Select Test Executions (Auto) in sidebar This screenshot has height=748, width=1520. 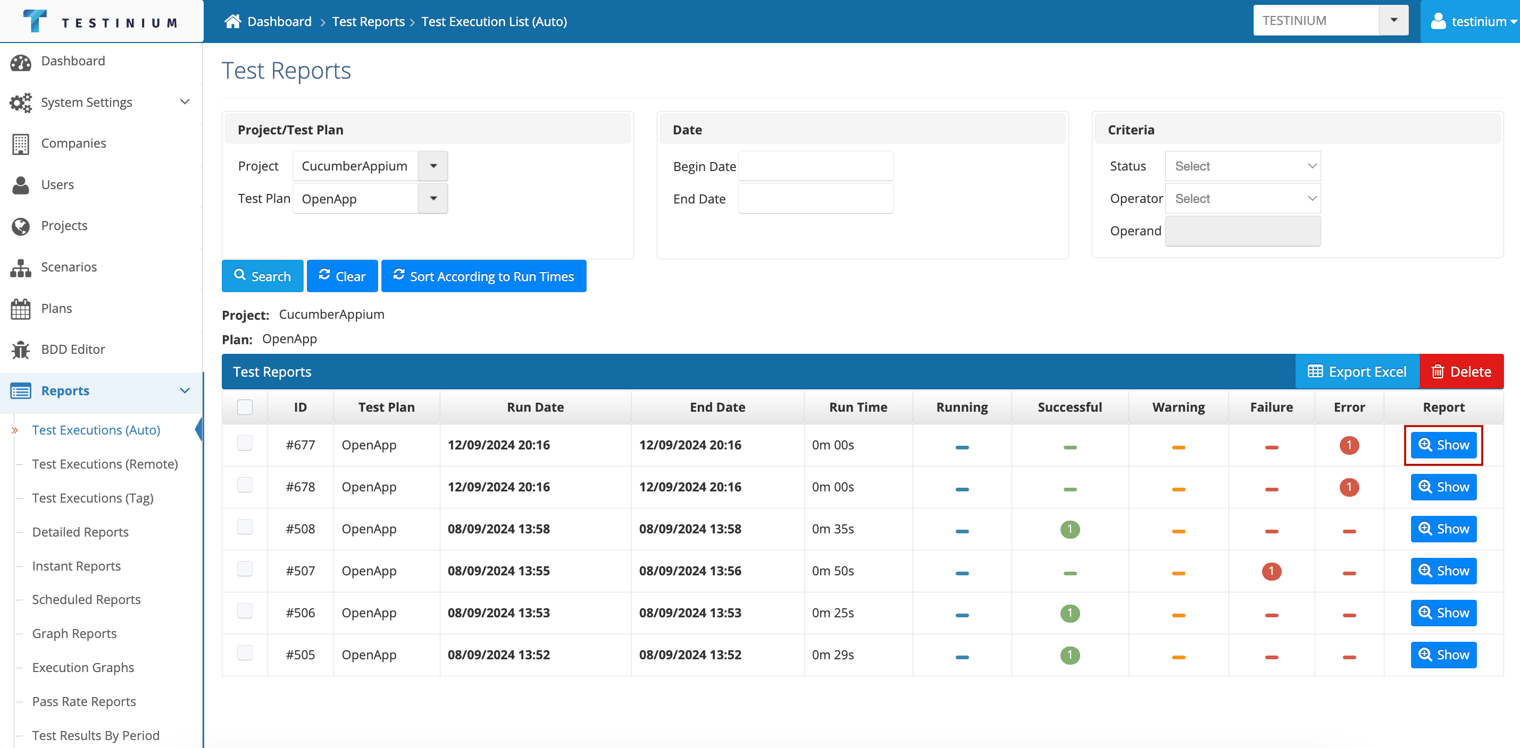click(x=96, y=430)
